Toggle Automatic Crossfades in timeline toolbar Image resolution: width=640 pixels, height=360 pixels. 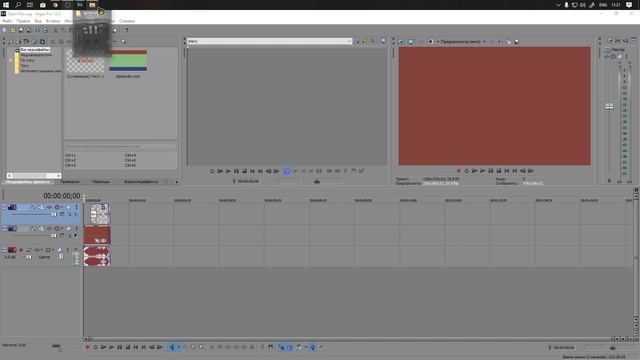(289, 347)
